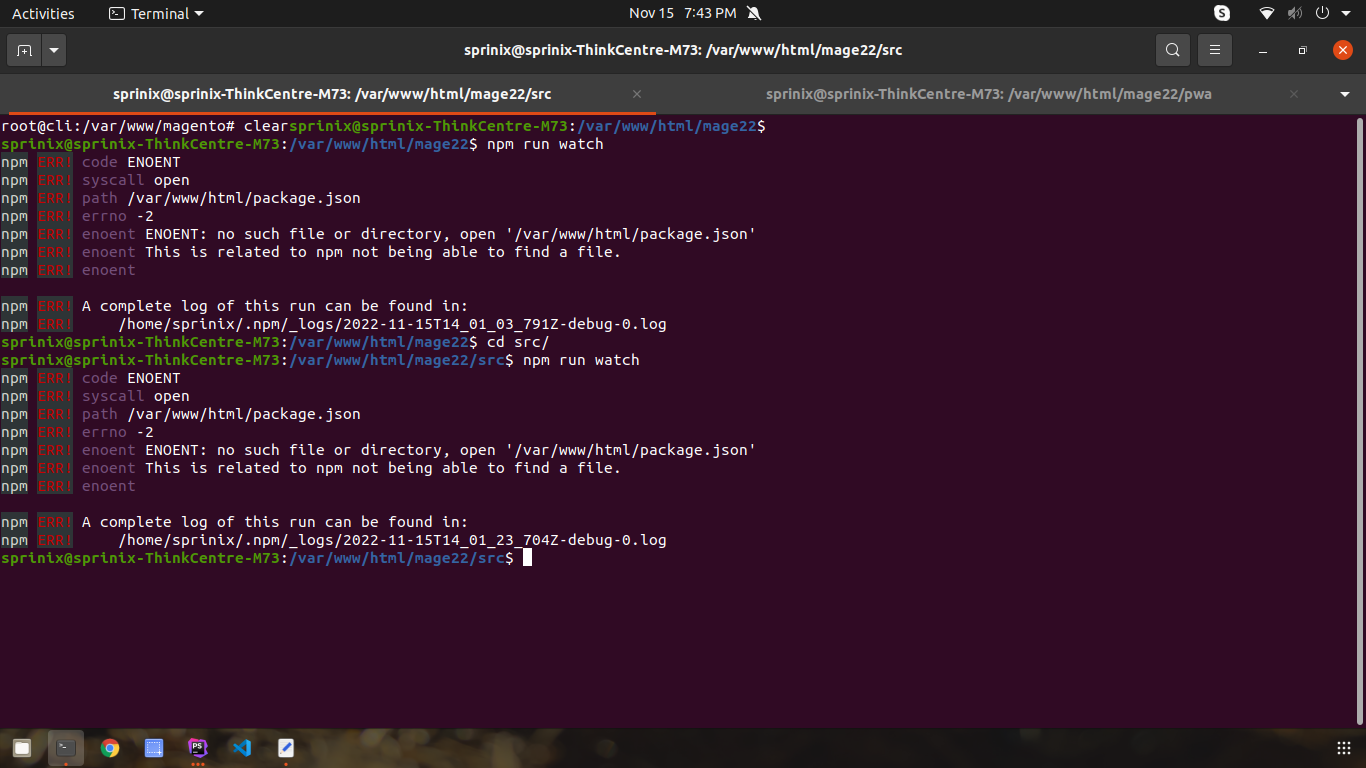Click the terminal vertical scrollbar
The width and height of the screenshot is (1366, 768).
tap(1360, 420)
